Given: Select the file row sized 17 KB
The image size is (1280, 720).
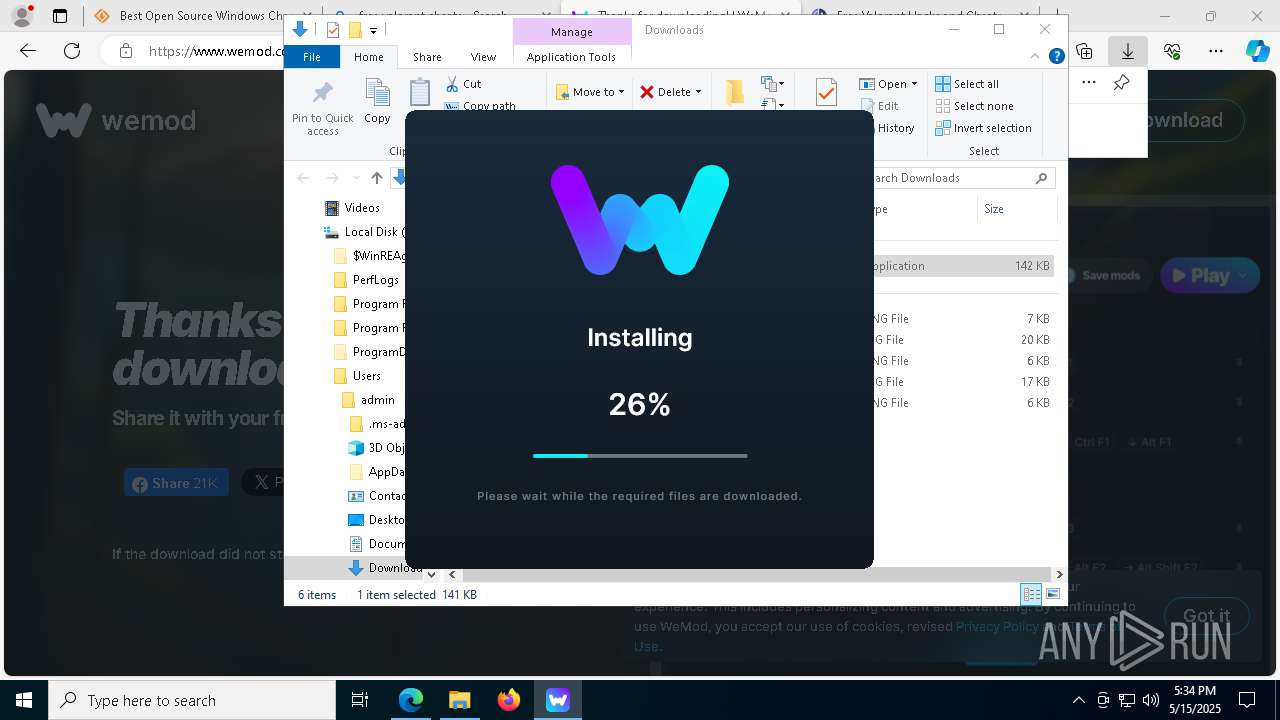Looking at the screenshot, I should (963, 382).
